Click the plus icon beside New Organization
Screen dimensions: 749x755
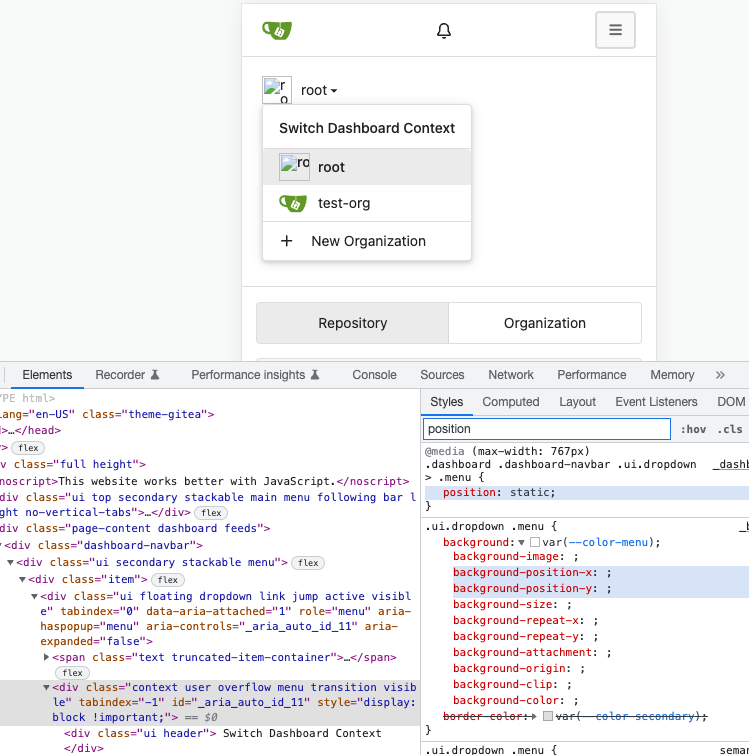286,241
